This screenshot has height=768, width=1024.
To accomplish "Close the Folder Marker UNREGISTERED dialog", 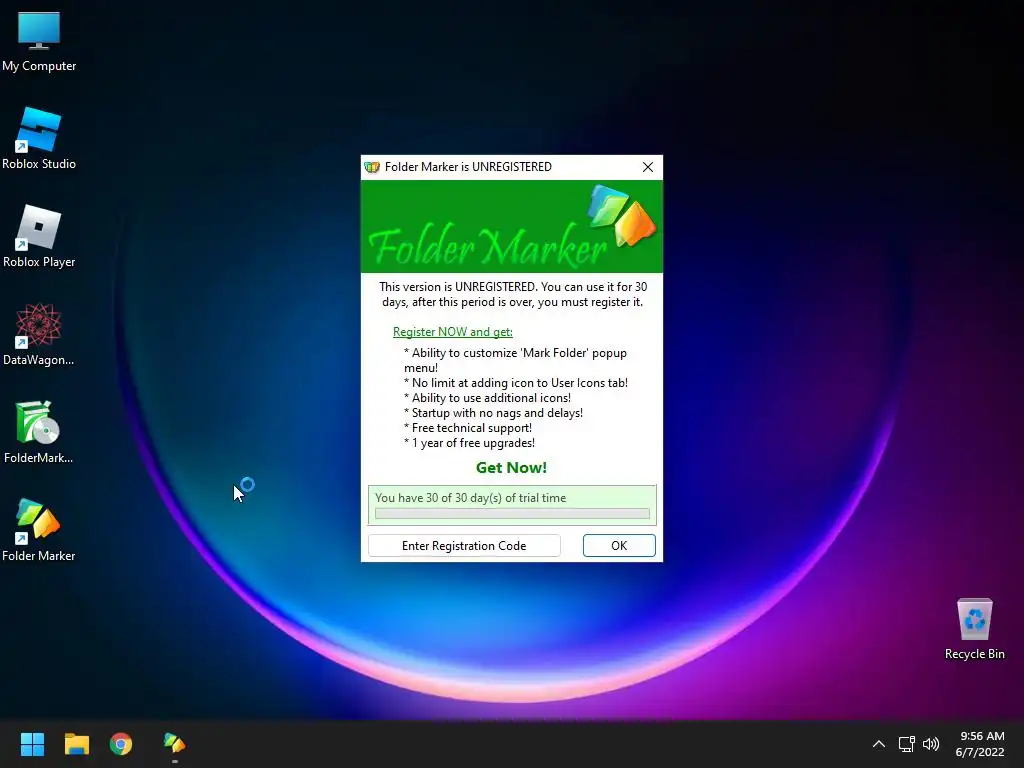I will tap(648, 167).
